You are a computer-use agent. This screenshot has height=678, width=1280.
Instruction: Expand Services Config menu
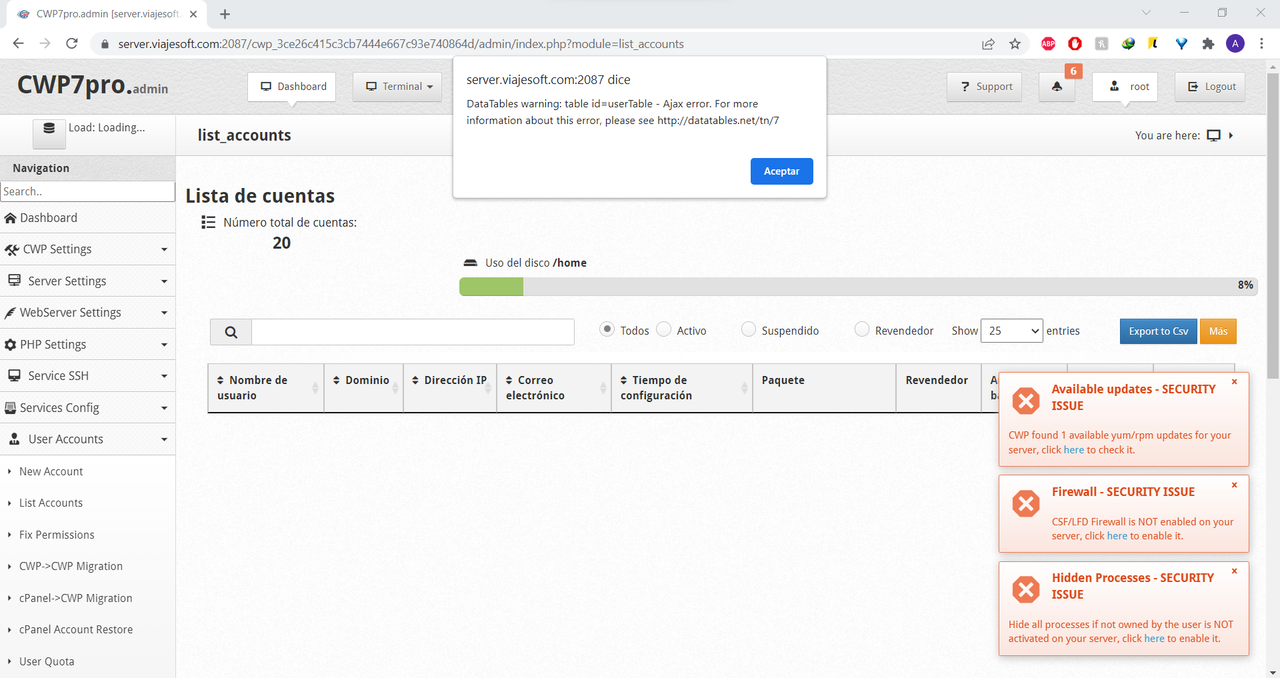tap(87, 407)
